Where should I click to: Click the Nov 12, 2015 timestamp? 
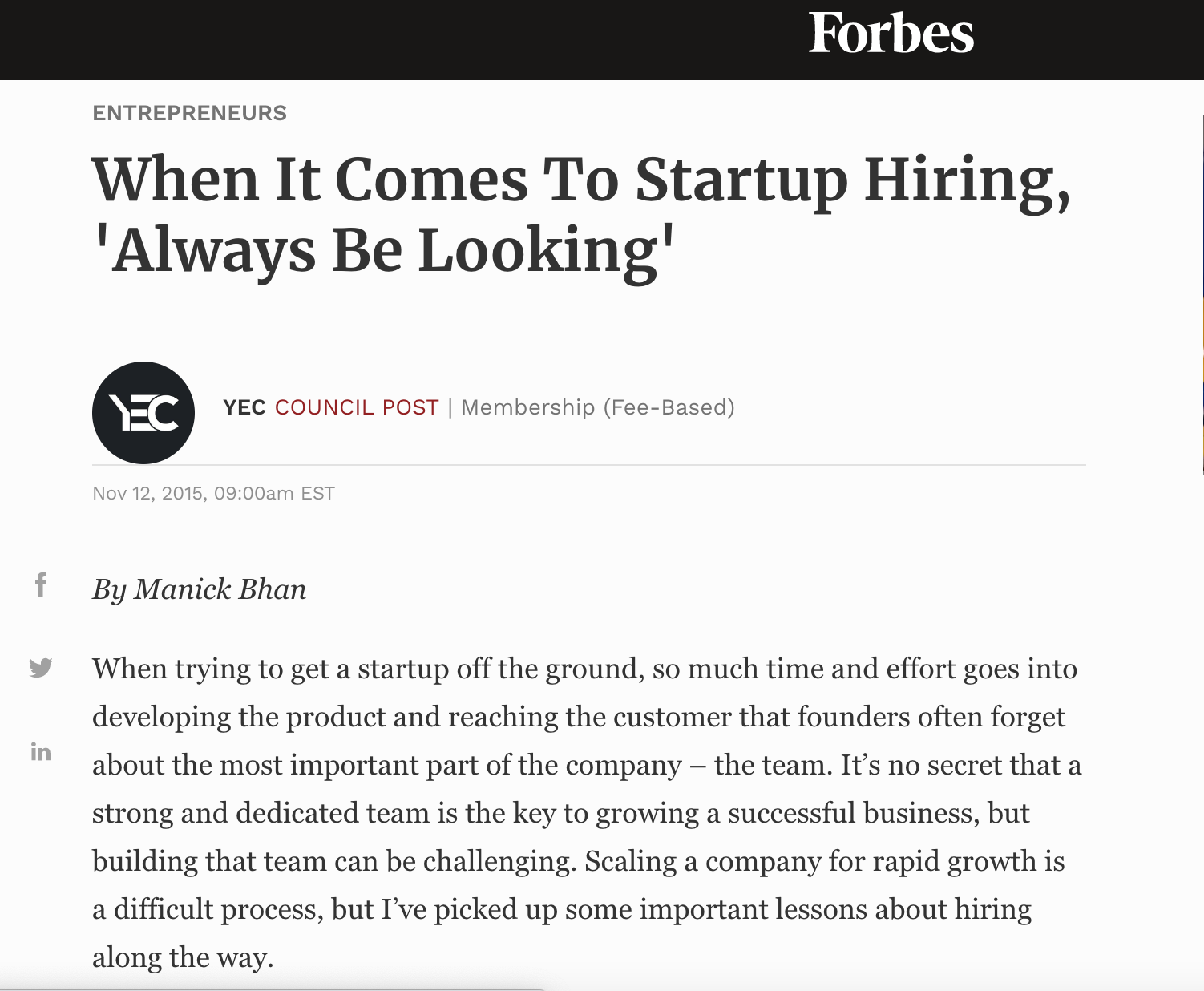pos(213,493)
